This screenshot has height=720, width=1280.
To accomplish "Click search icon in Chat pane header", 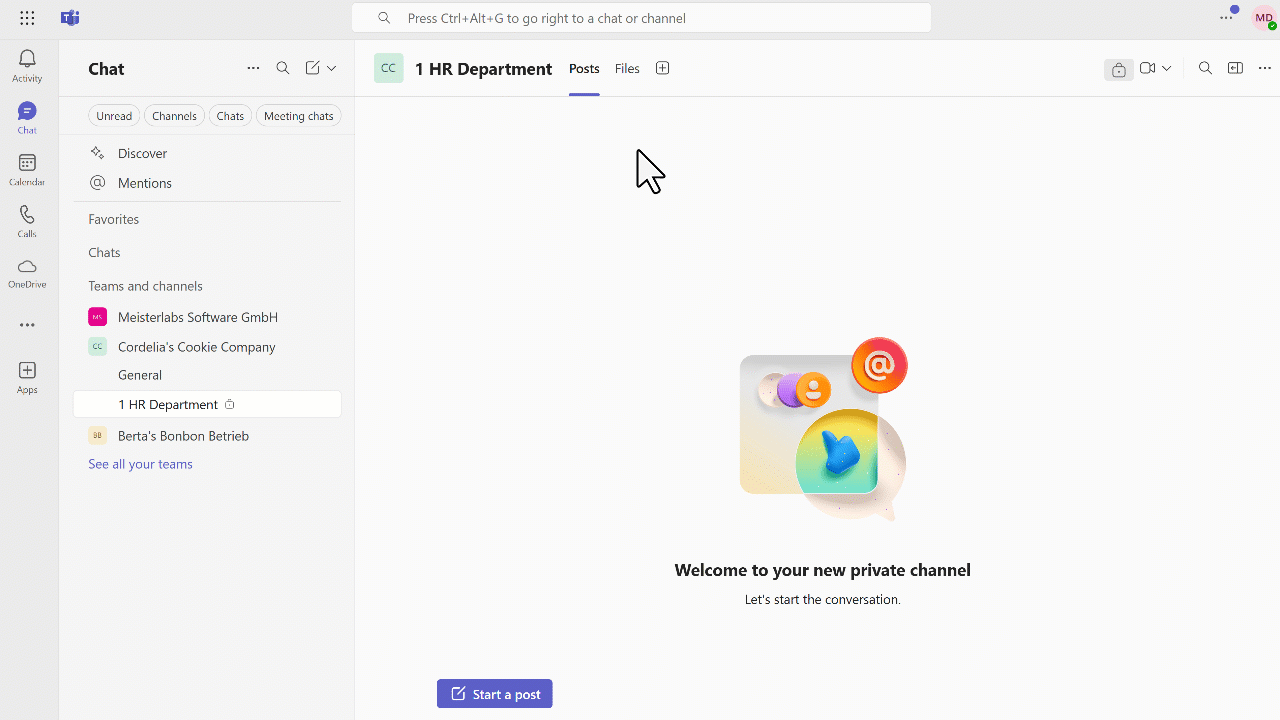I will click(283, 68).
